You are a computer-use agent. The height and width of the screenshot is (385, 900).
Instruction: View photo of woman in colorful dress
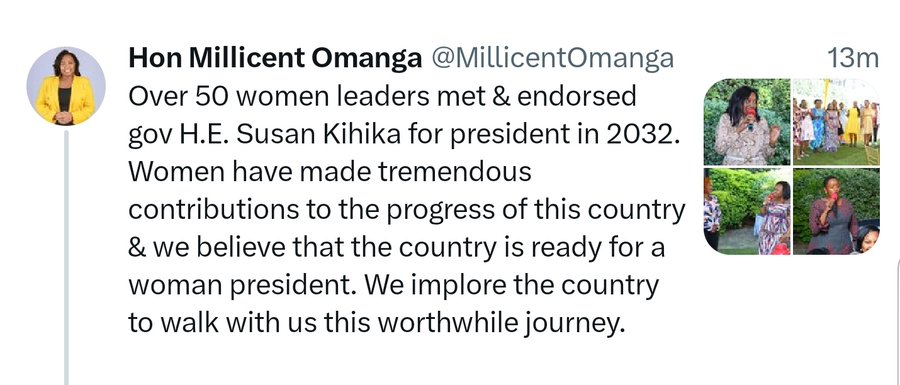747,211
